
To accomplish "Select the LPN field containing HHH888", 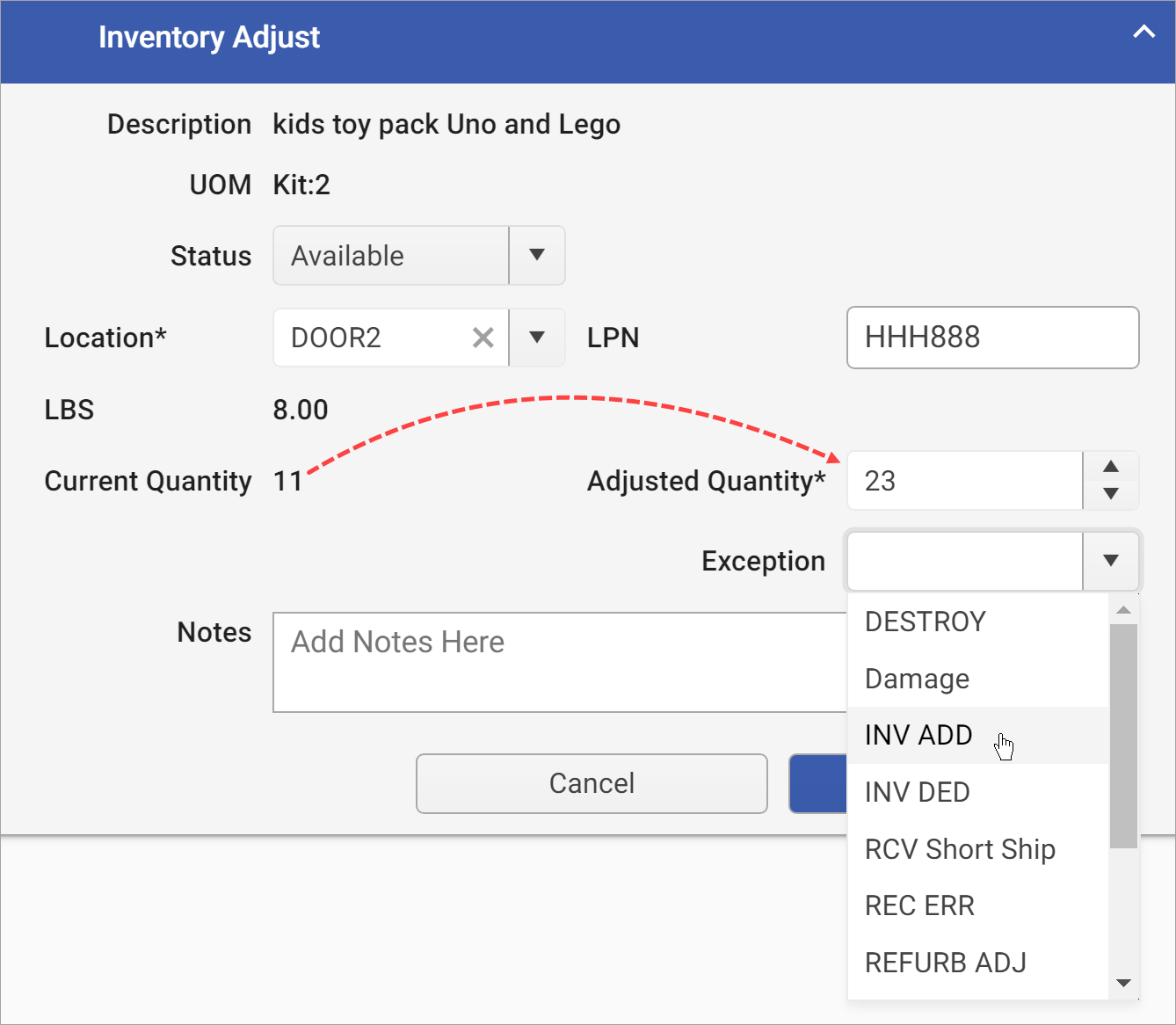I will coord(991,338).
